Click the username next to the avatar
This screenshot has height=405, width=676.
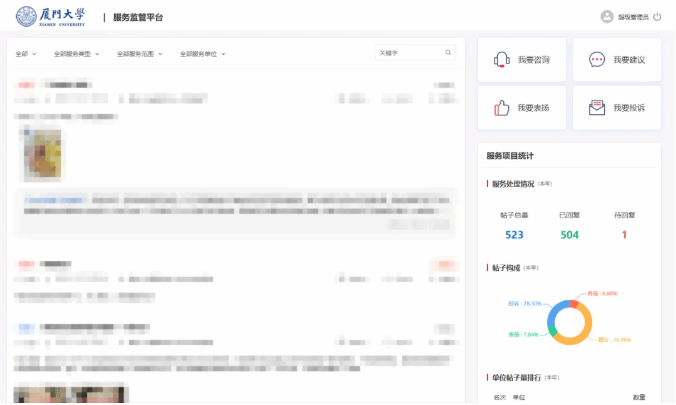pos(633,17)
